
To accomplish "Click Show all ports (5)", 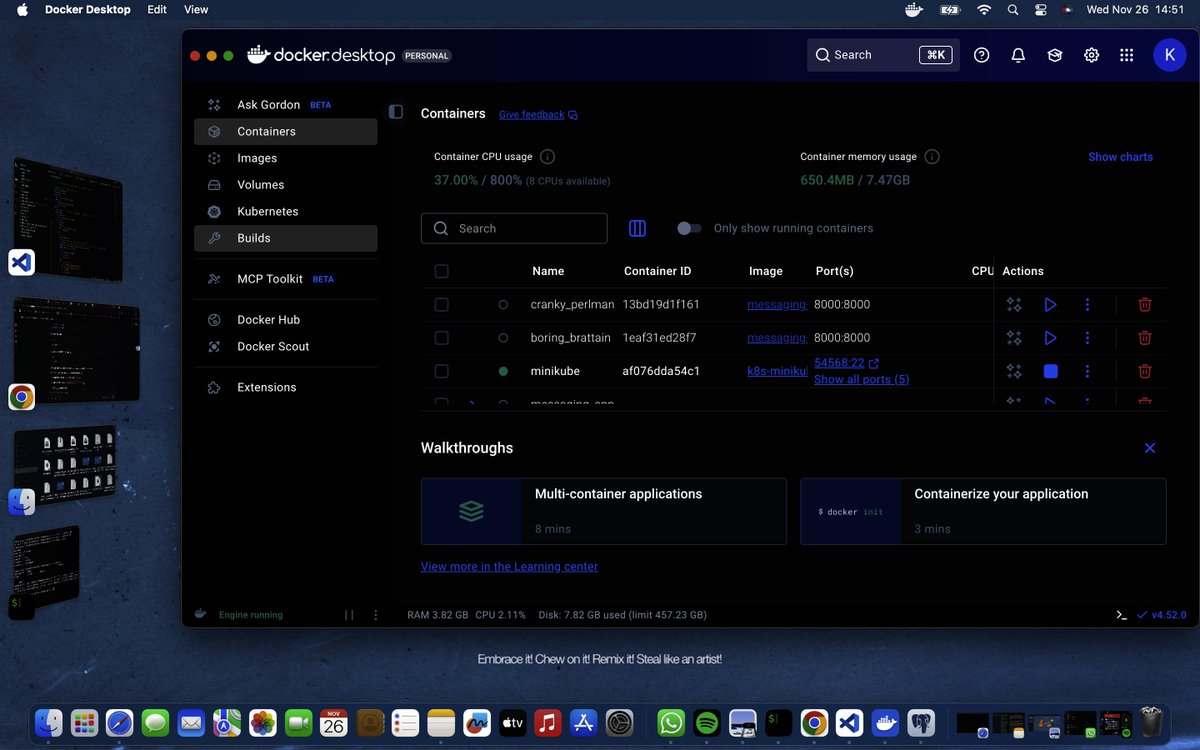I will (x=861, y=379).
